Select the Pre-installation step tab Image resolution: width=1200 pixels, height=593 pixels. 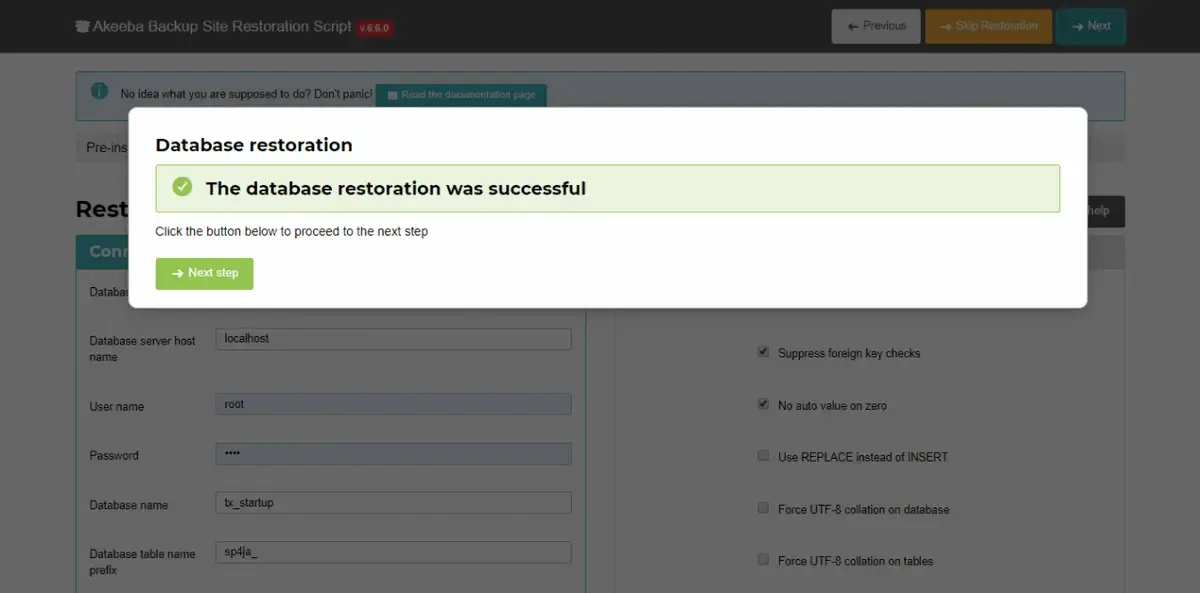coord(103,147)
